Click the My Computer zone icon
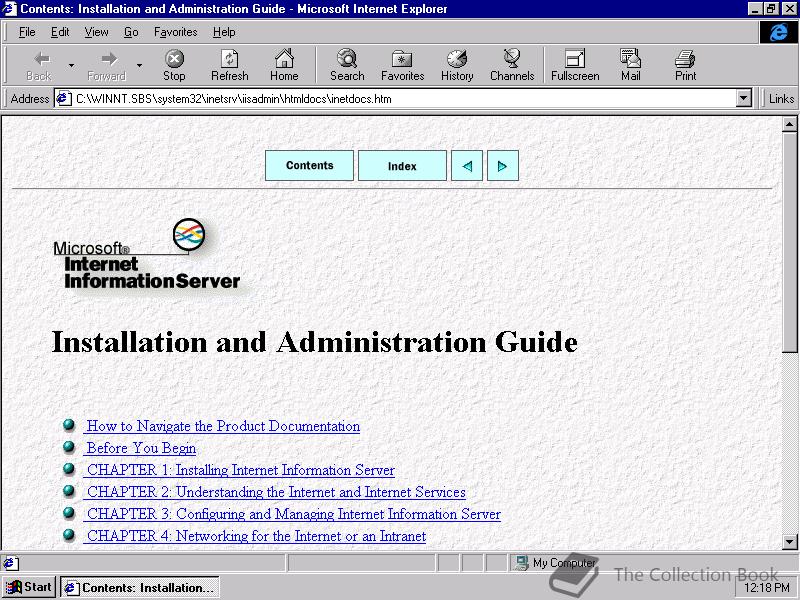 (x=522, y=563)
